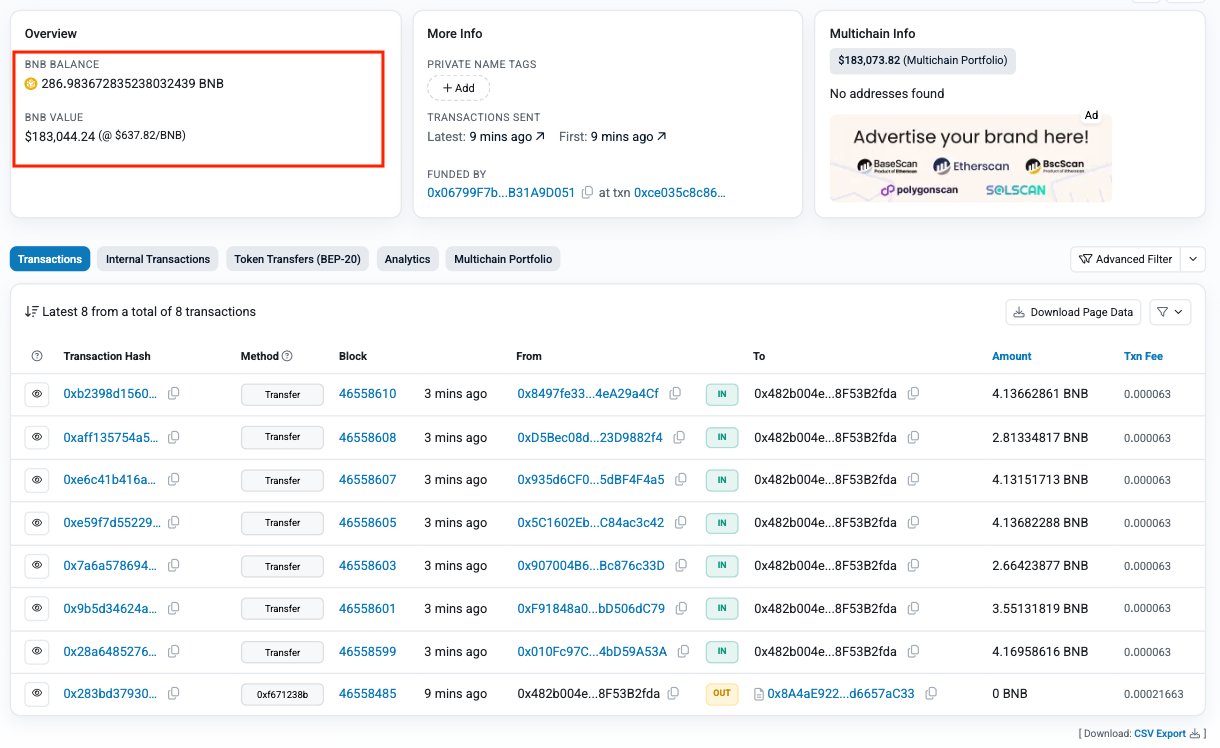Copy sender address 0x5C1602Eb...C84ac3c42
1220x748 pixels.
(680, 523)
